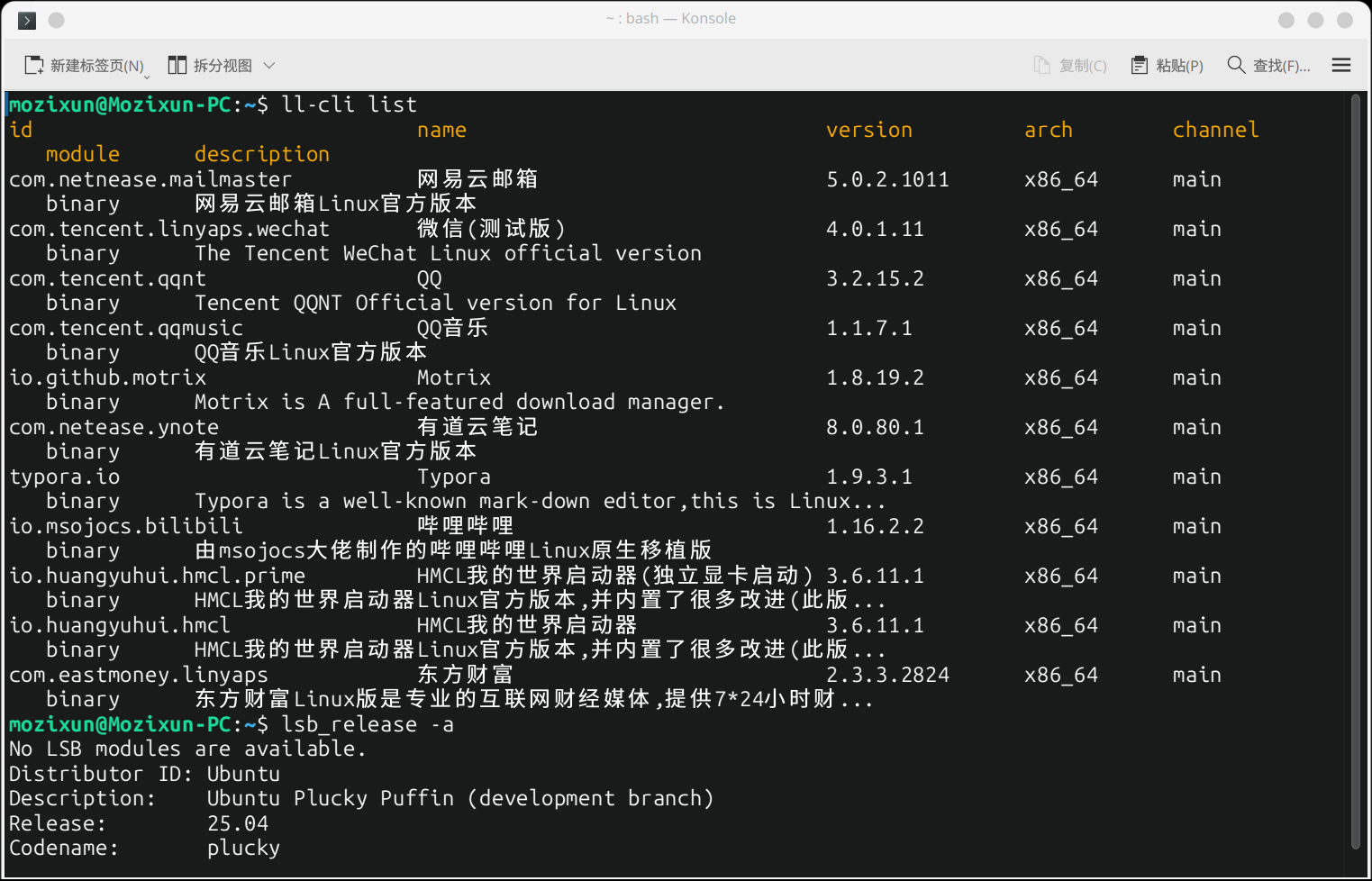The height and width of the screenshot is (881, 1372).
Task: Expand the chevron next to 拆分视图
Action: [268, 66]
